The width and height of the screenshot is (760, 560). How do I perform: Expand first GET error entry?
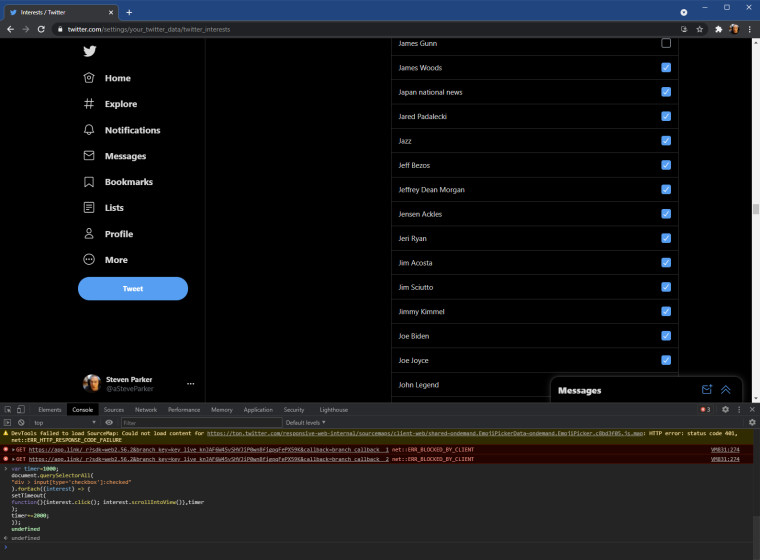click(x=13, y=449)
